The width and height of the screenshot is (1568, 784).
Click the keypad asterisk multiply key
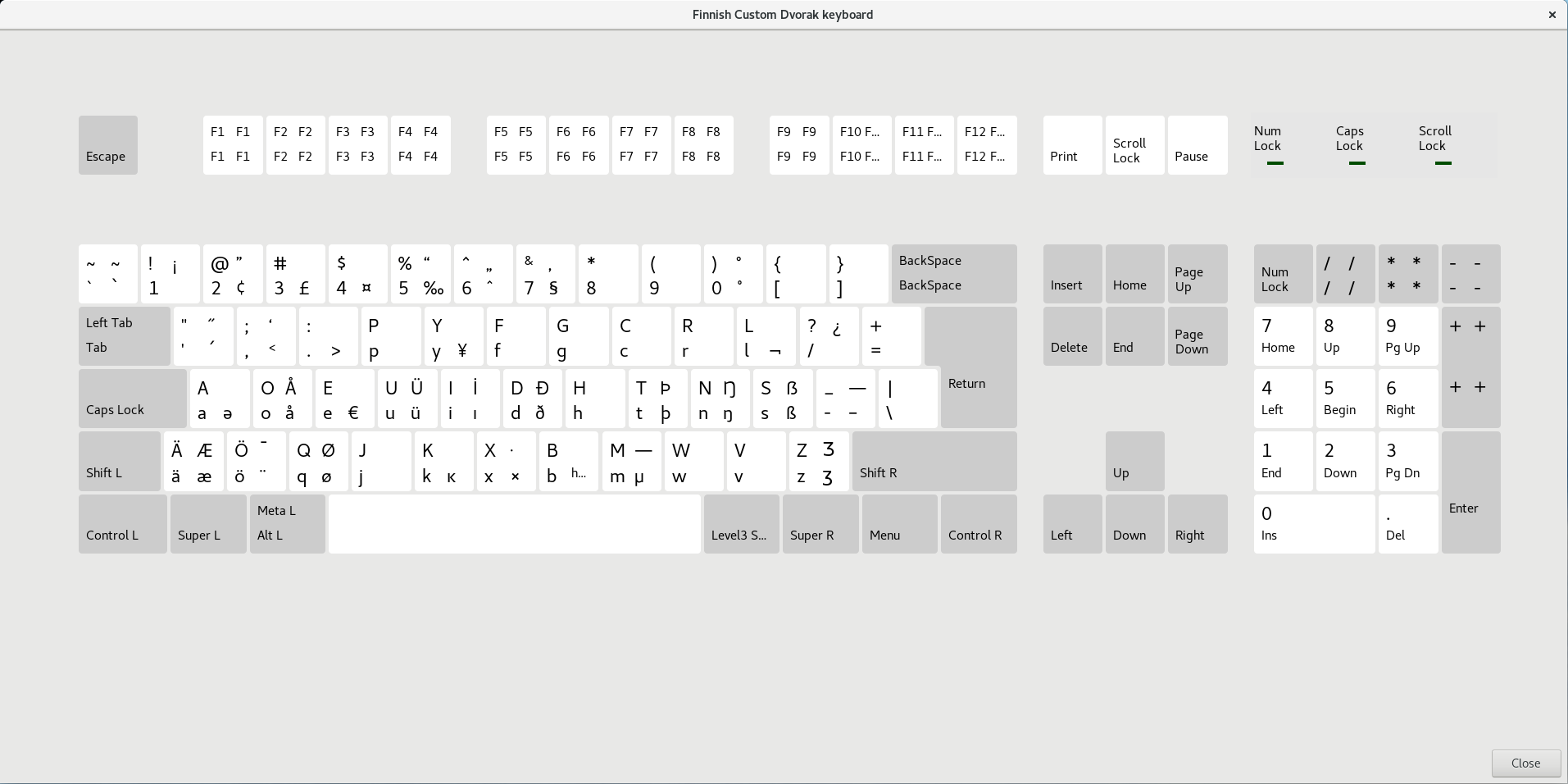click(x=1408, y=274)
